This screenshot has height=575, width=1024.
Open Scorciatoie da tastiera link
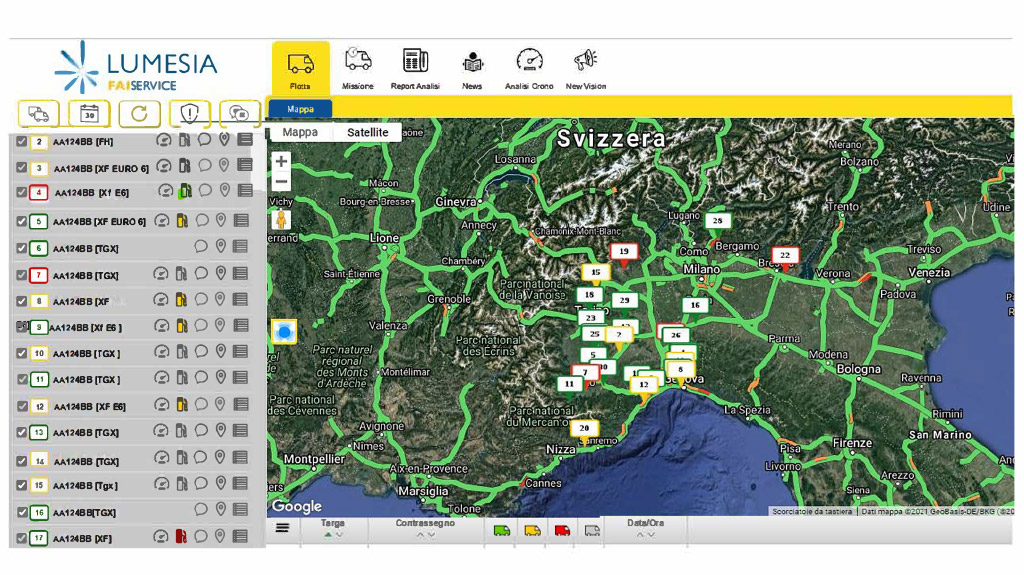[812, 511]
